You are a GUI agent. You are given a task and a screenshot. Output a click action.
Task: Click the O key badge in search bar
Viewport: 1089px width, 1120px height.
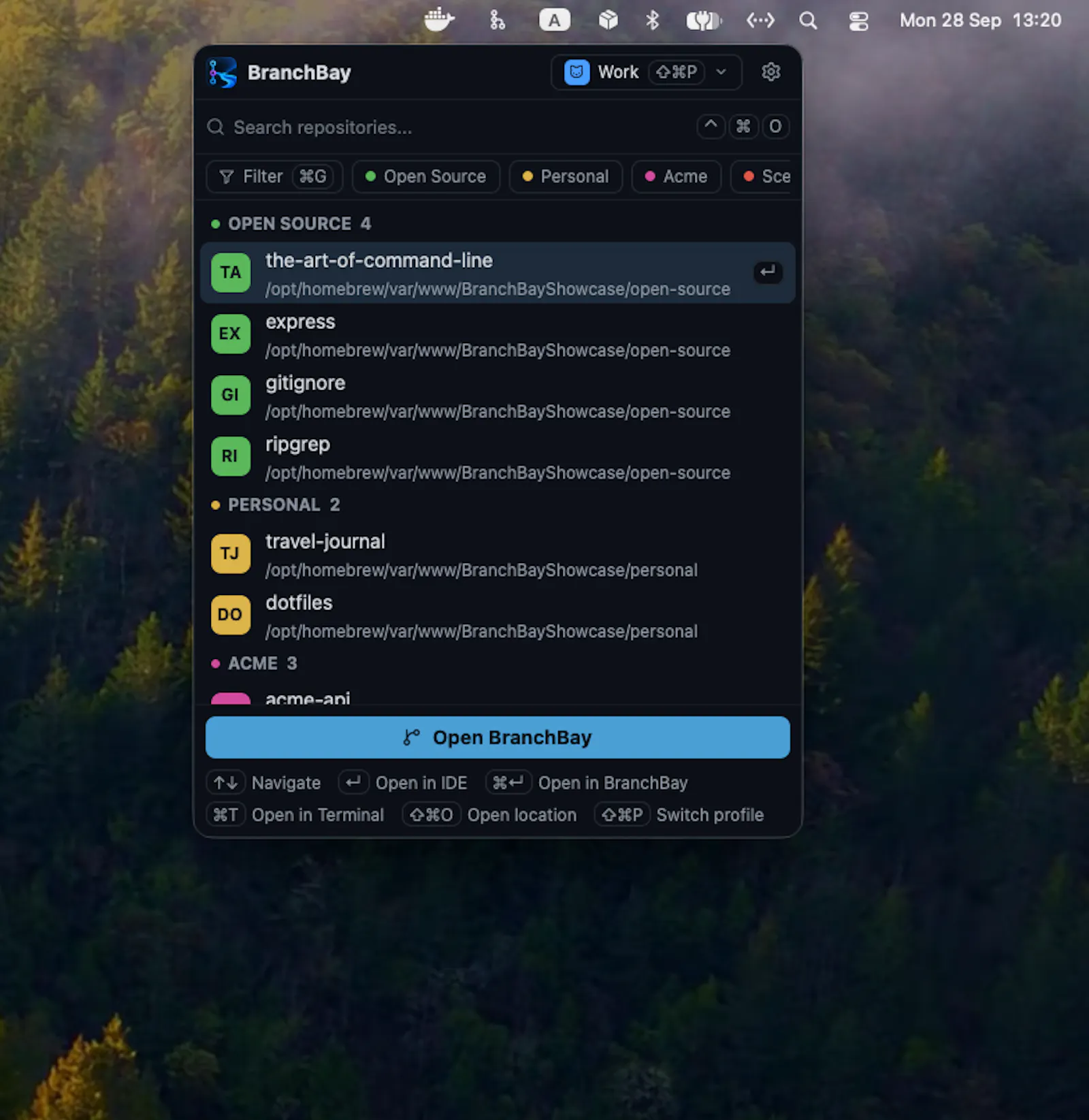(775, 127)
